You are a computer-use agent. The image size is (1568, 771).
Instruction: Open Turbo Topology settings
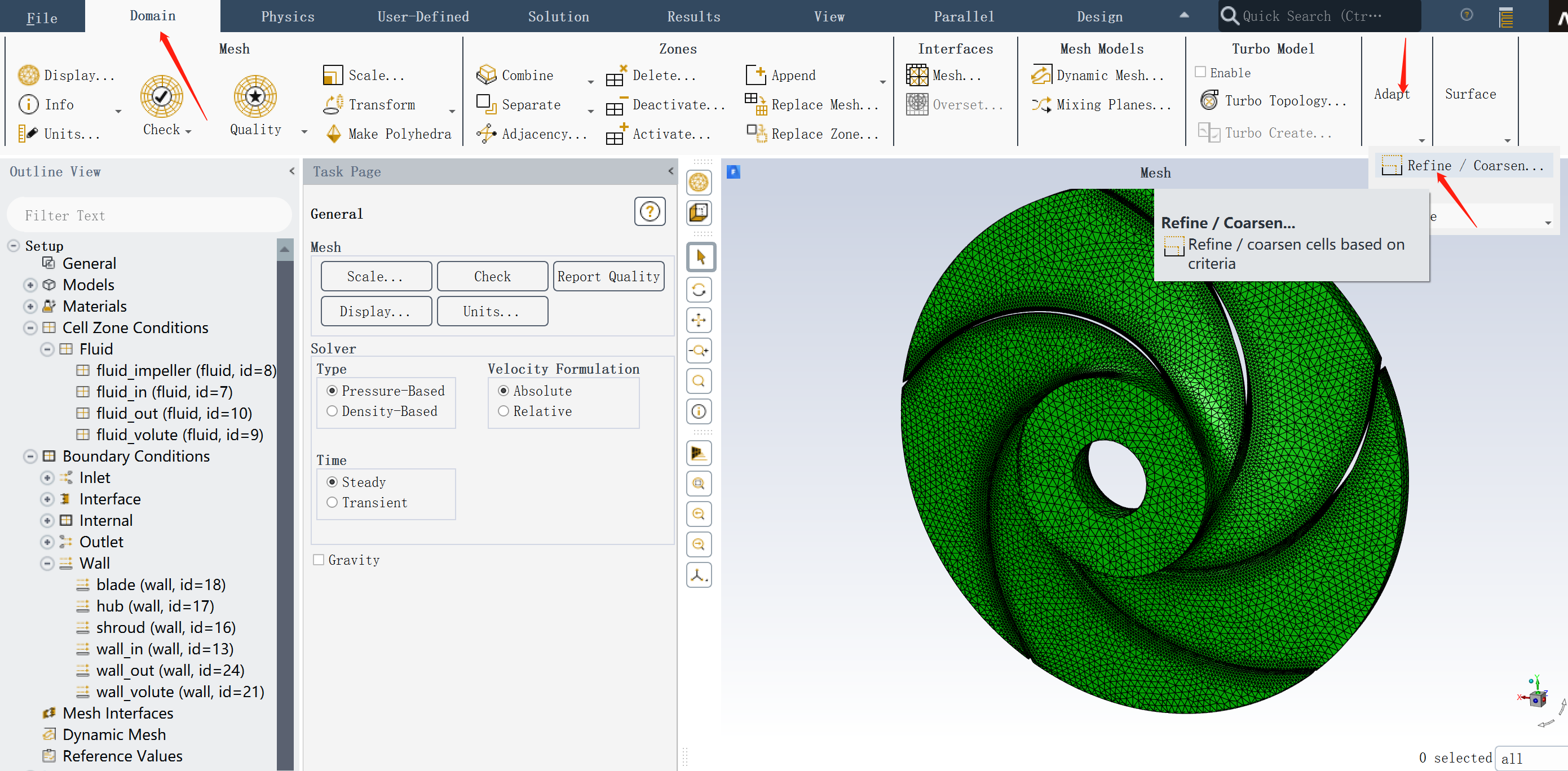(1209, 100)
